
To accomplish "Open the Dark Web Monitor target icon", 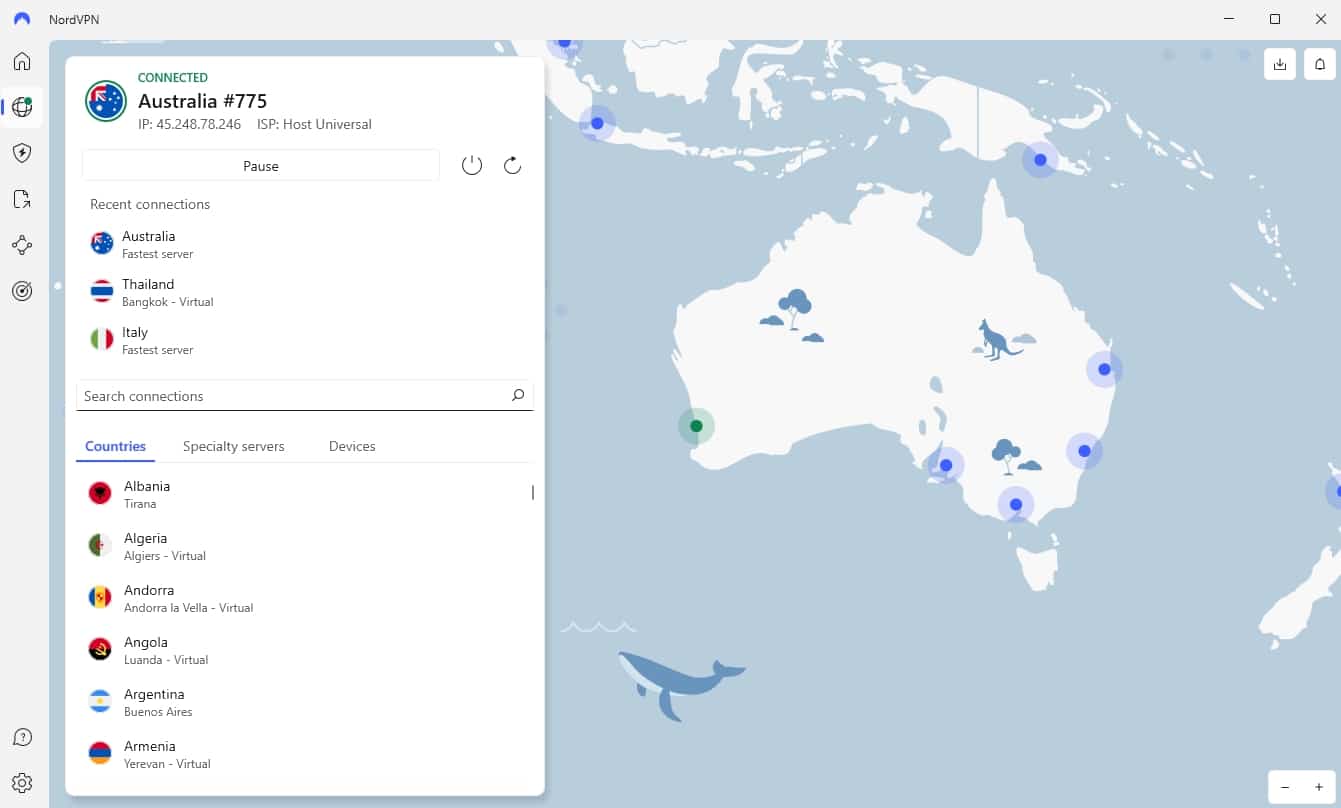I will click(22, 291).
